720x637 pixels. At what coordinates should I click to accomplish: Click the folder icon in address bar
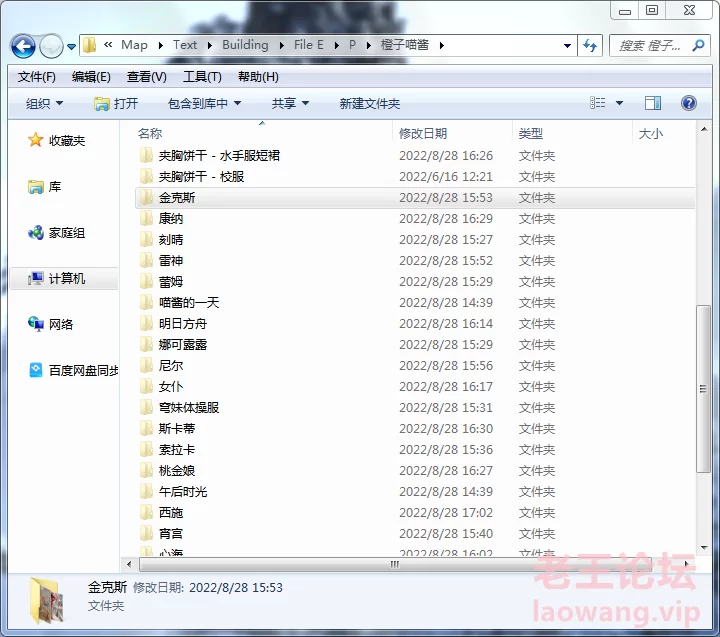coord(90,45)
